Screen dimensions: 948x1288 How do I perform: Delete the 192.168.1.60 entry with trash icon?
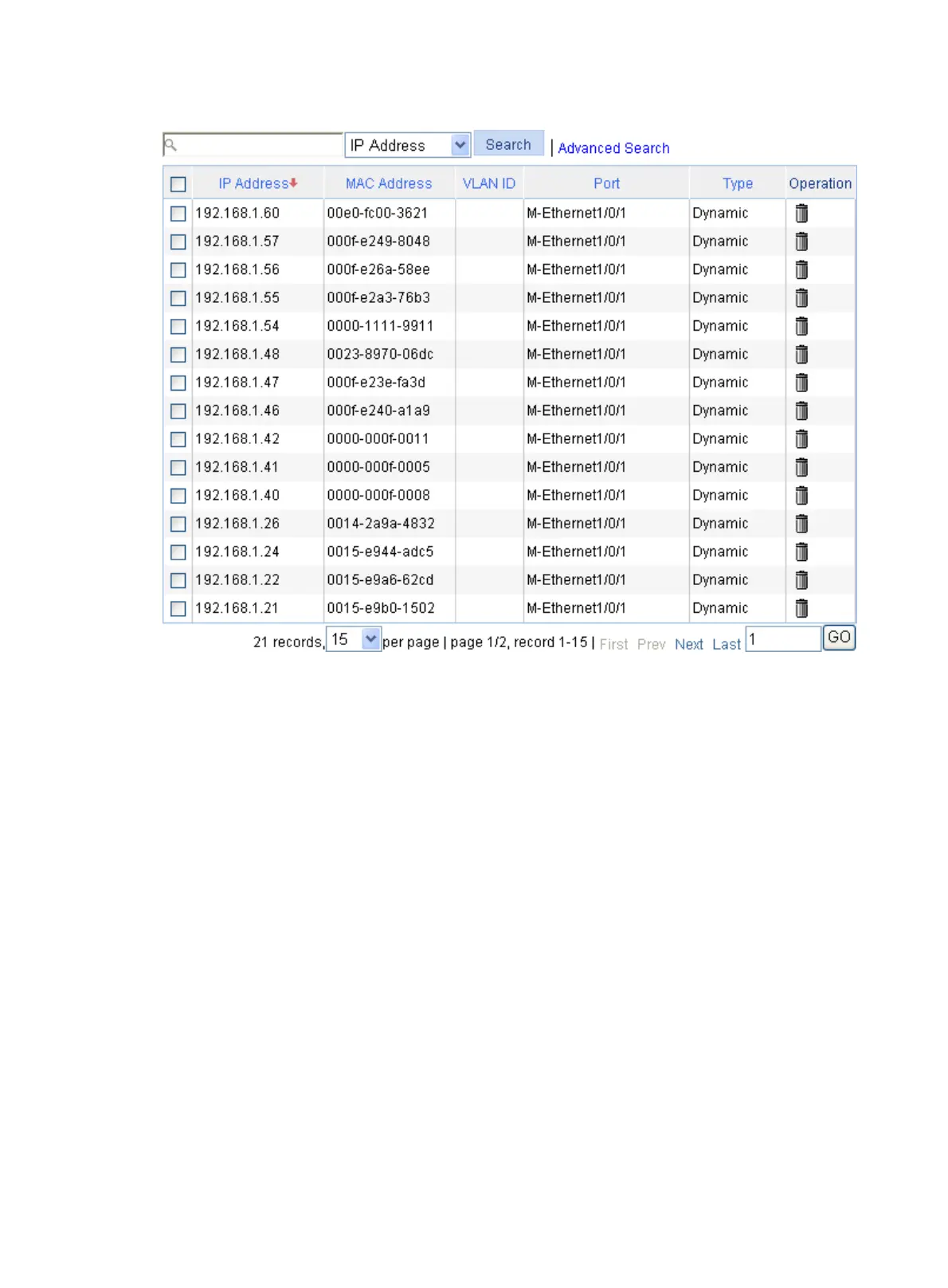click(801, 213)
